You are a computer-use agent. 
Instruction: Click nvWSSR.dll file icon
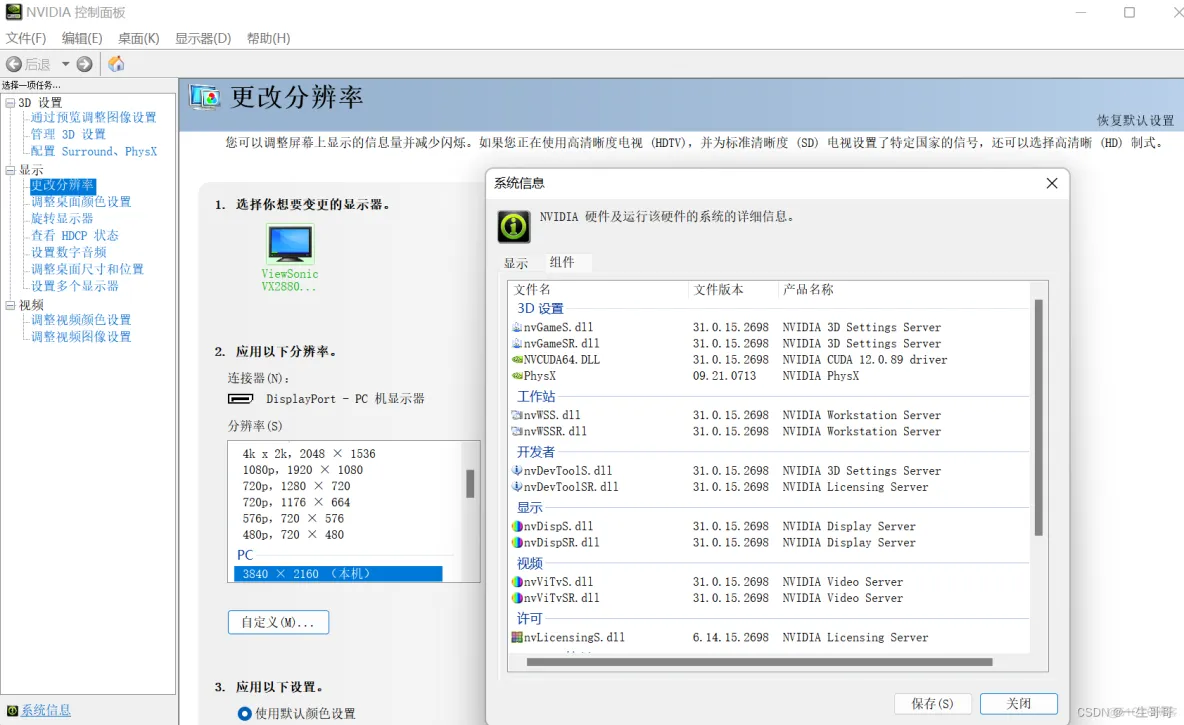(x=517, y=431)
